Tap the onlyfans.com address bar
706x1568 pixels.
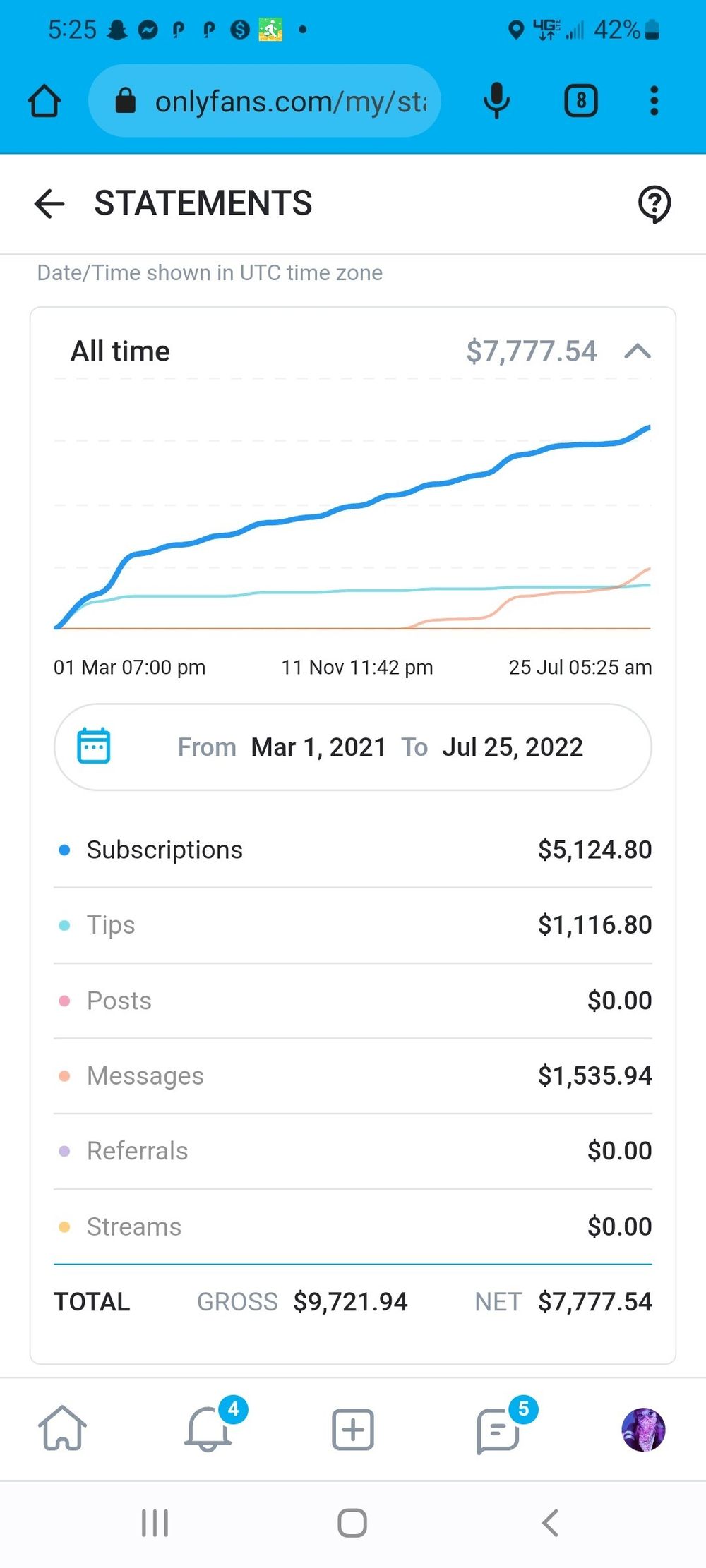pyautogui.click(x=265, y=101)
